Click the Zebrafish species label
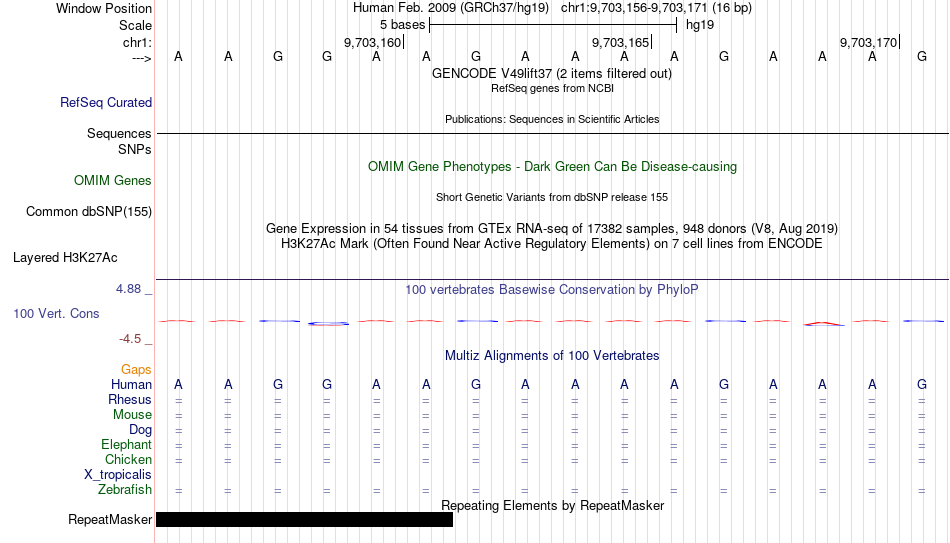Screen dimensions: 950x543 tap(125, 490)
